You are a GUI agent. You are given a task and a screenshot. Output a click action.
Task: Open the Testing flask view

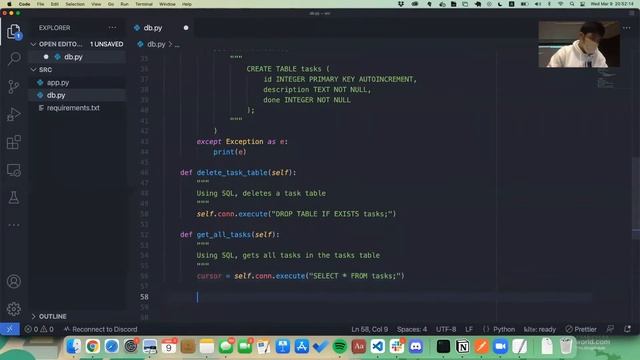(13, 198)
